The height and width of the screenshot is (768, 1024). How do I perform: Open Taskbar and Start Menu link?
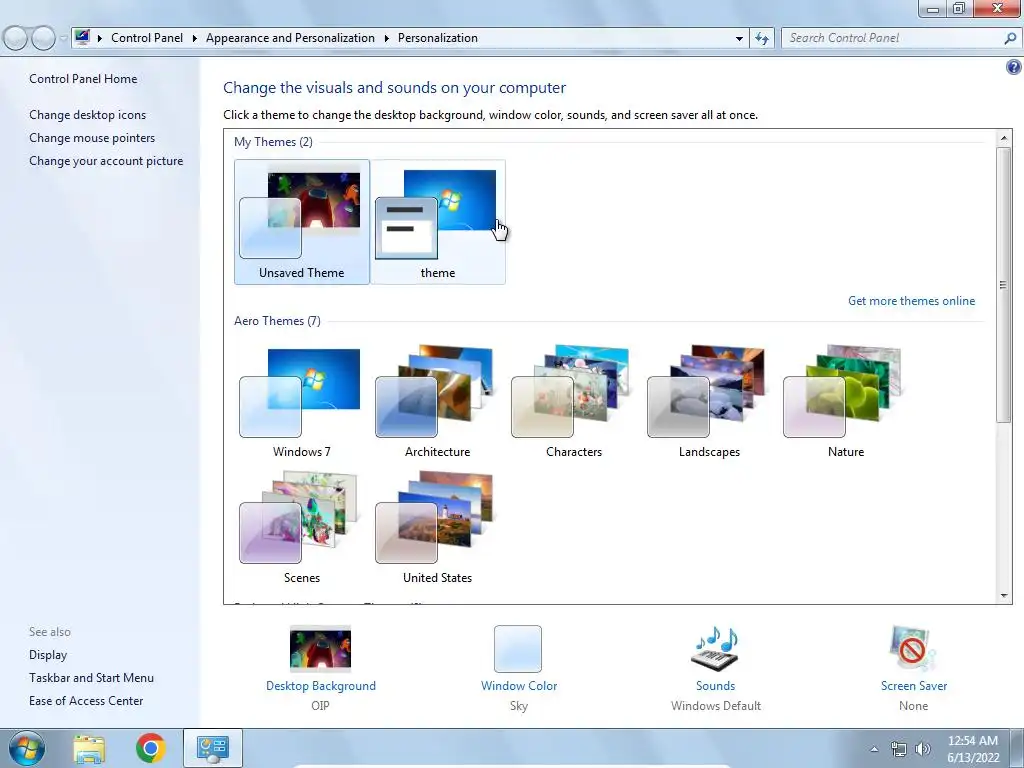click(x=91, y=678)
